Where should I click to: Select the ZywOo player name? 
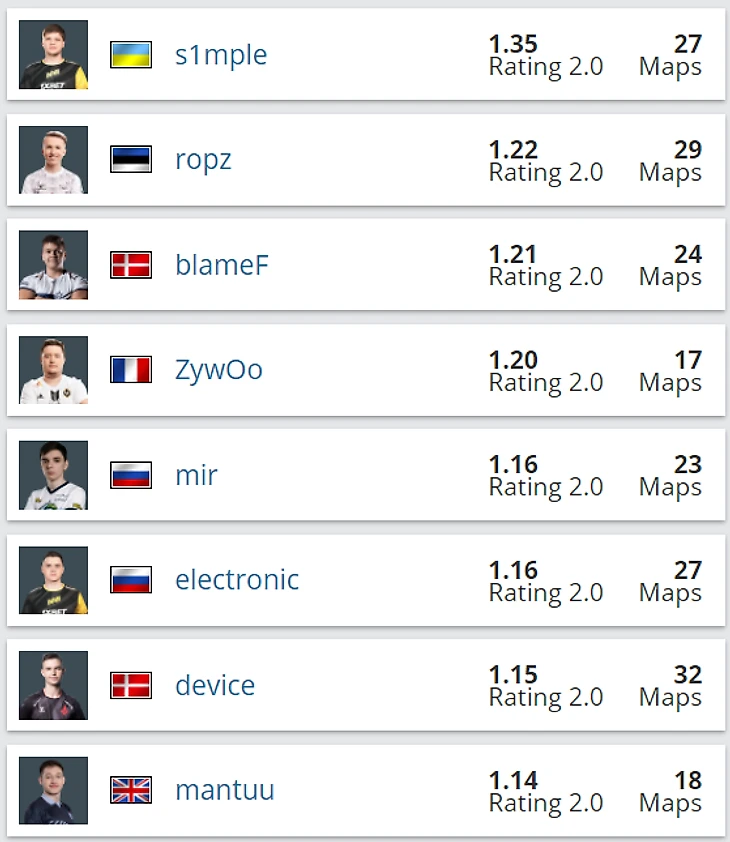[x=219, y=371]
